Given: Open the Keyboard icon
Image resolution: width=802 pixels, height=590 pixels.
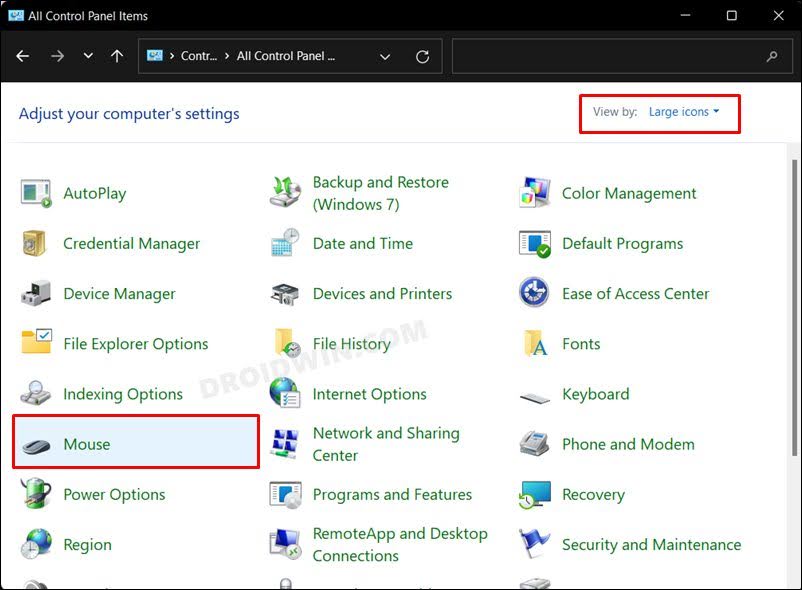Looking at the screenshot, I should pyautogui.click(x=534, y=397).
